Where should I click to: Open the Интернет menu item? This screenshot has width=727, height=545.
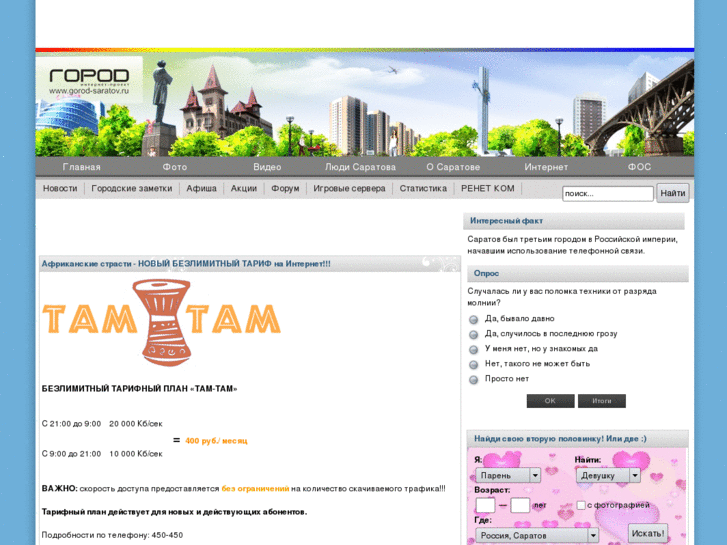click(x=546, y=167)
